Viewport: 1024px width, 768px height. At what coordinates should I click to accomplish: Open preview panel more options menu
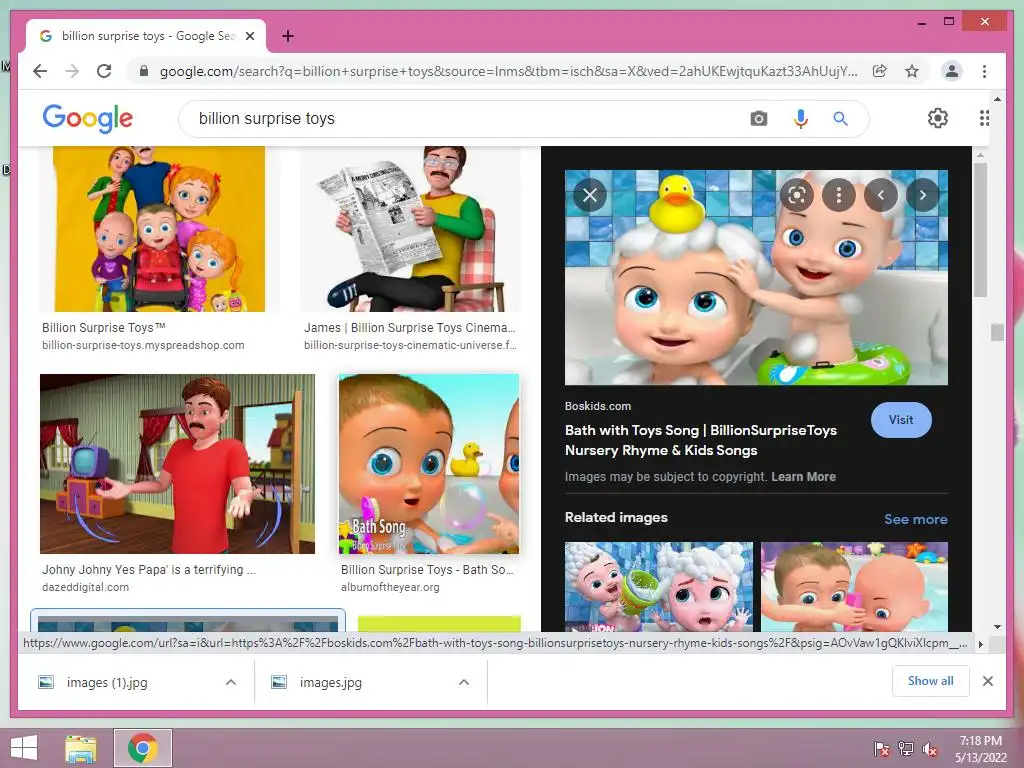839,195
